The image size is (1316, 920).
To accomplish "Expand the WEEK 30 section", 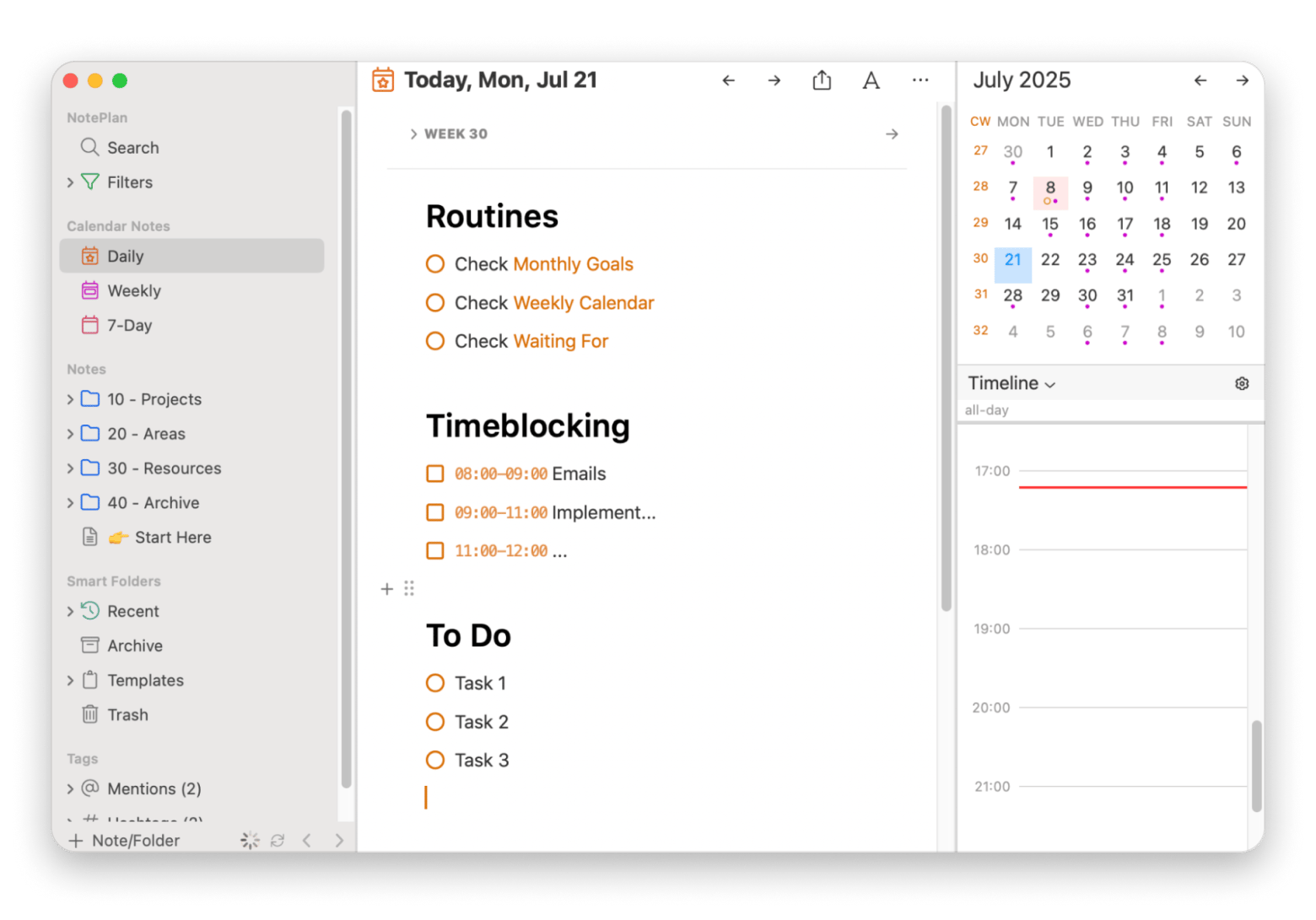I will (413, 134).
